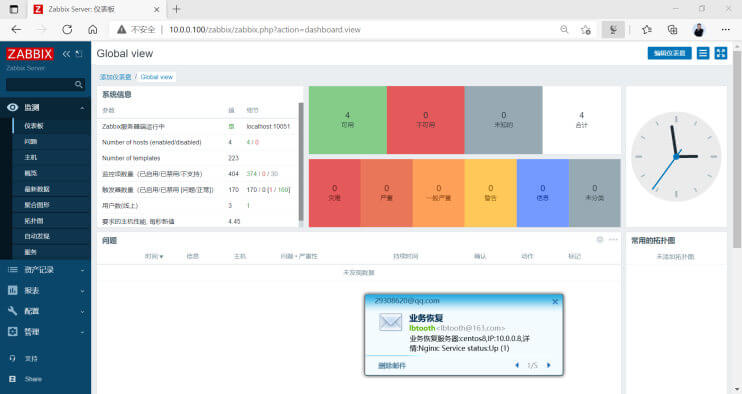Expand the 资产记录 sidebar section
Image resolution: width=742 pixels, height=394 pixels.
[45, 270]
